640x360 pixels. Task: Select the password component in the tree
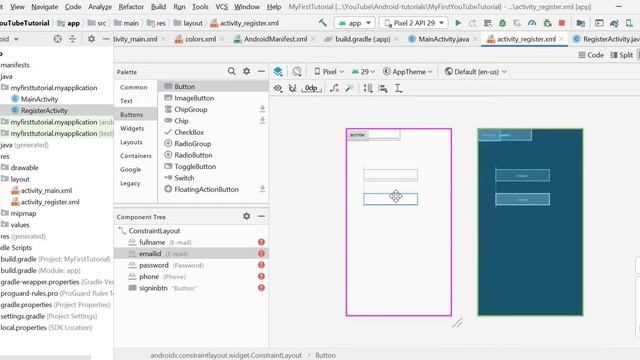tap(191, 265)
